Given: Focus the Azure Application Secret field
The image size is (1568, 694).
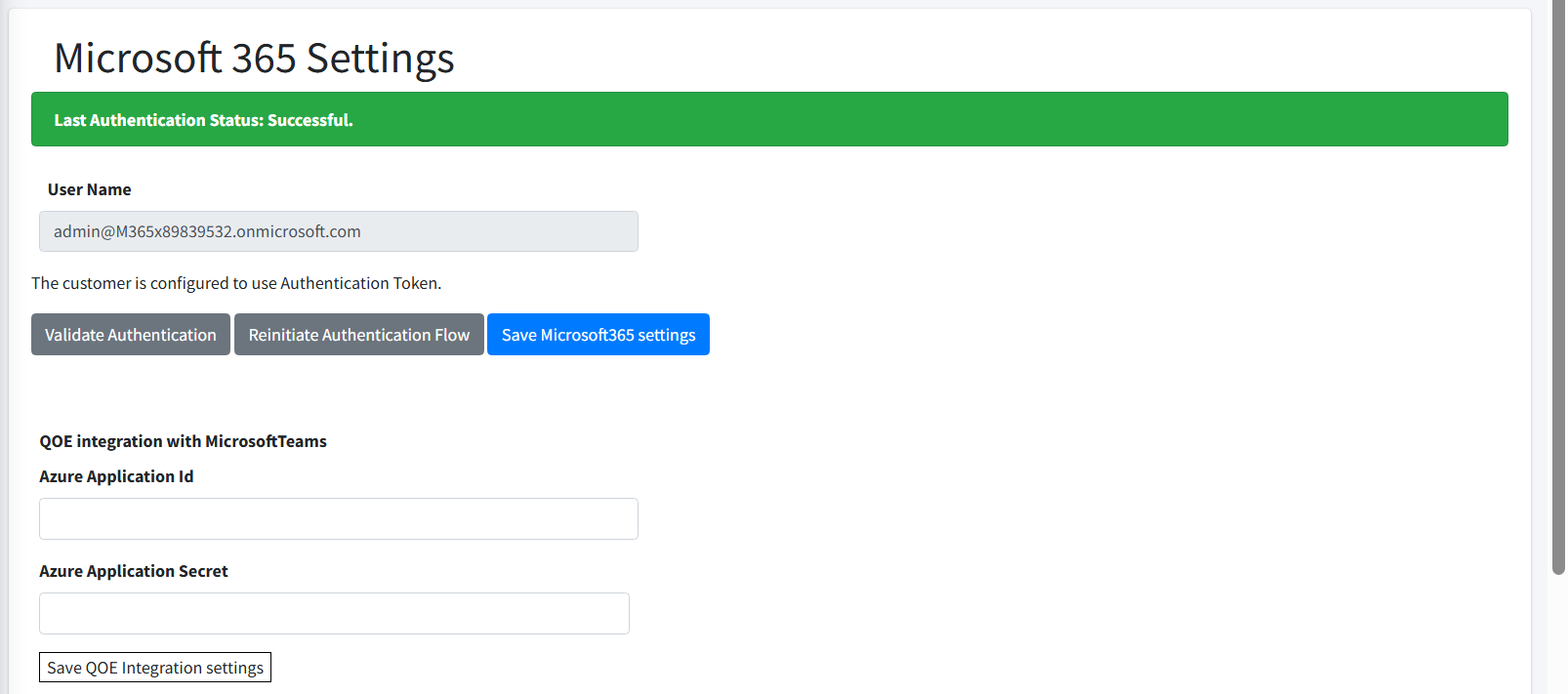Looking at the screenshot, I should tap(334, 613).
